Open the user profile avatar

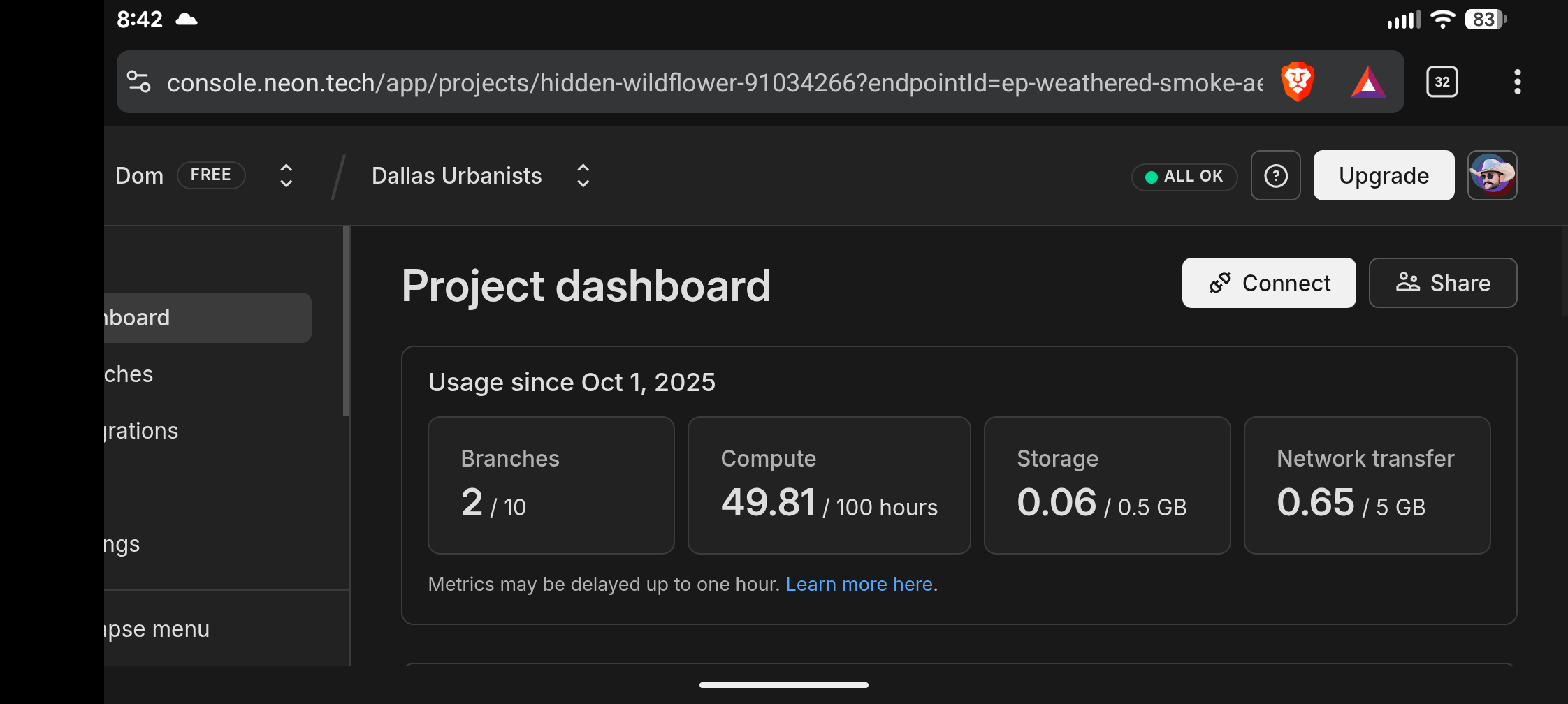pyautogui.click(x=1492, y=176)
